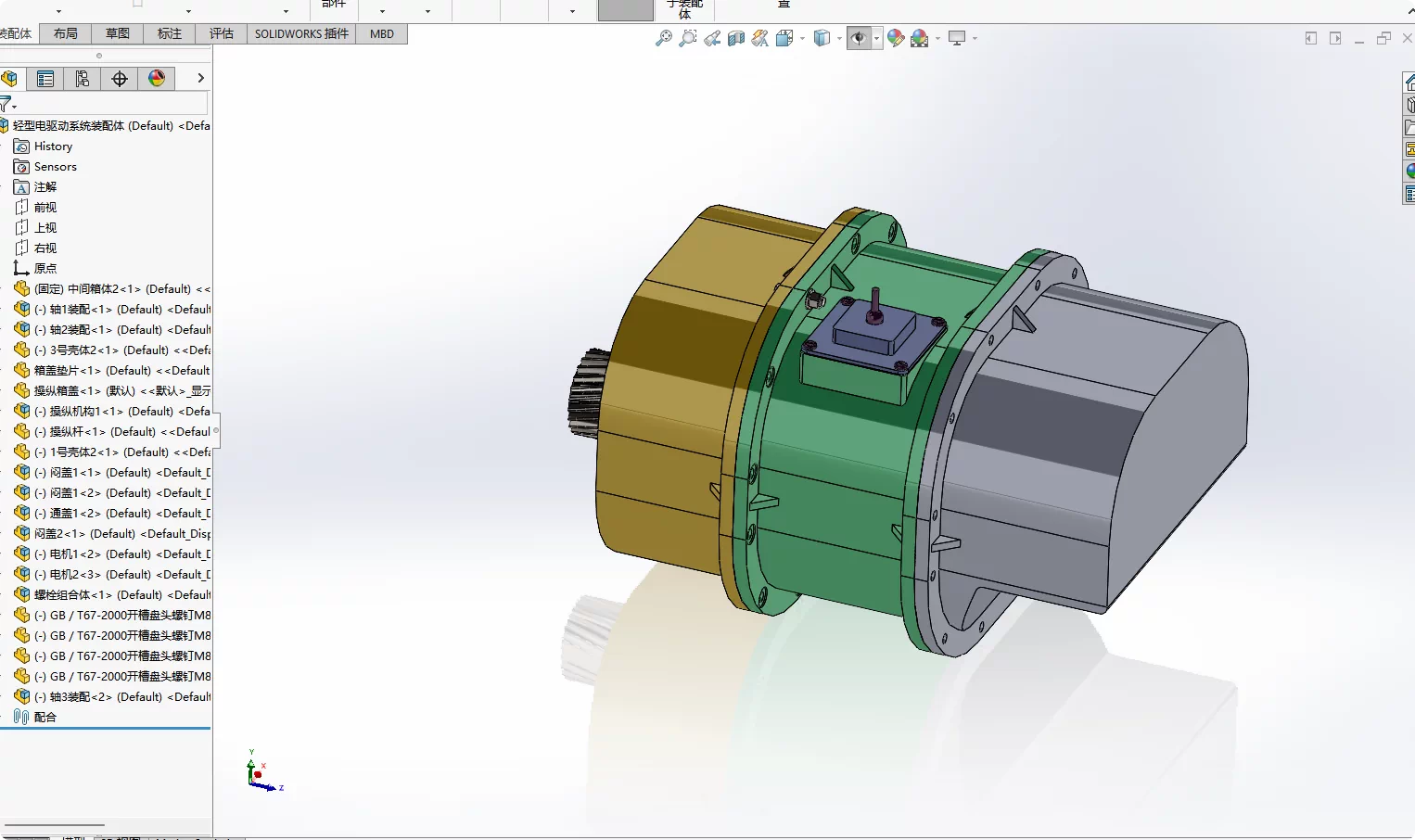
Task: Open the Hide/Show Items dropdown arrow
Action: (x=876, y=39)
